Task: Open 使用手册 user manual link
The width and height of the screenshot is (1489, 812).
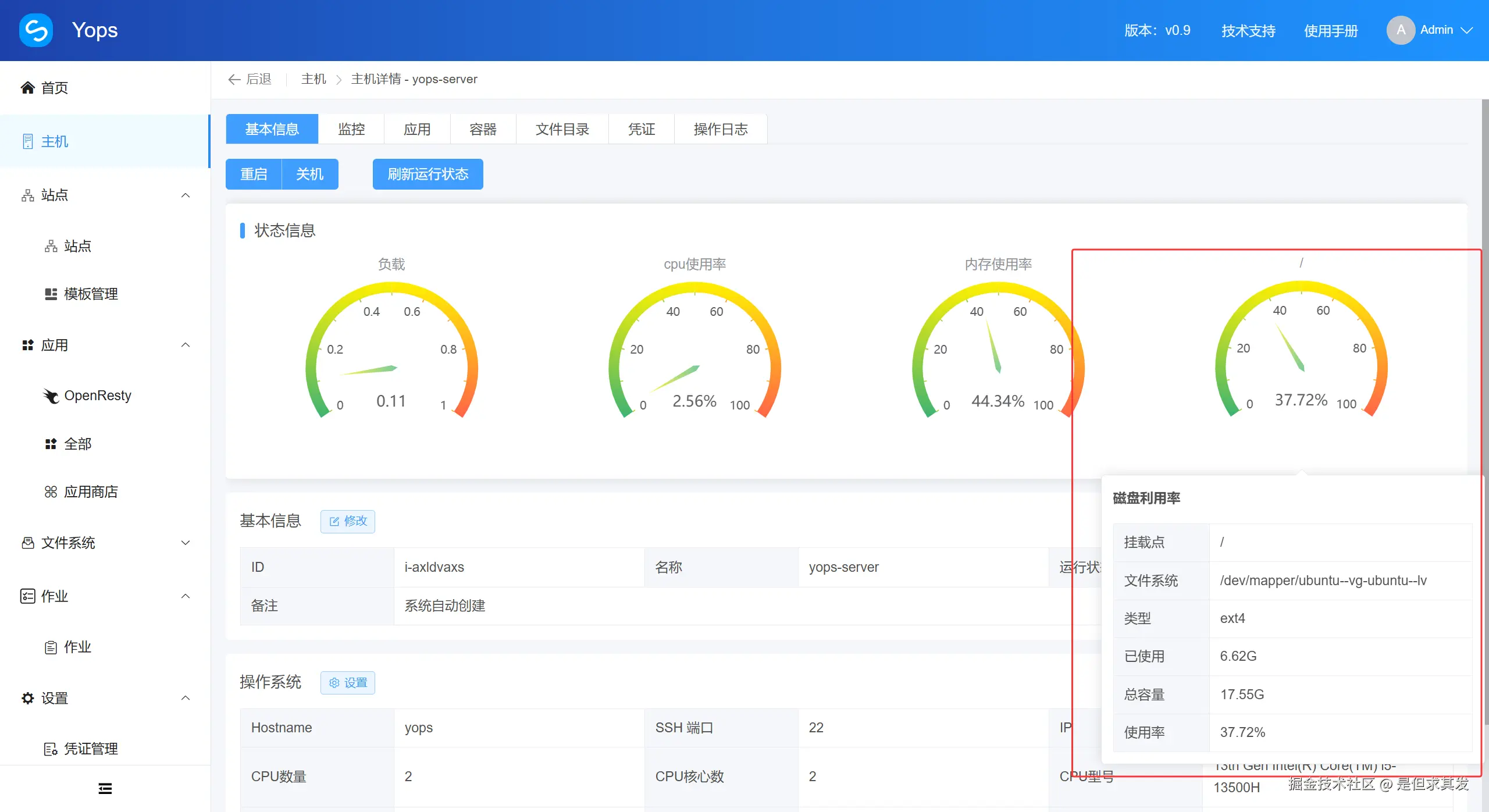Action: [x=1332, y=30]
